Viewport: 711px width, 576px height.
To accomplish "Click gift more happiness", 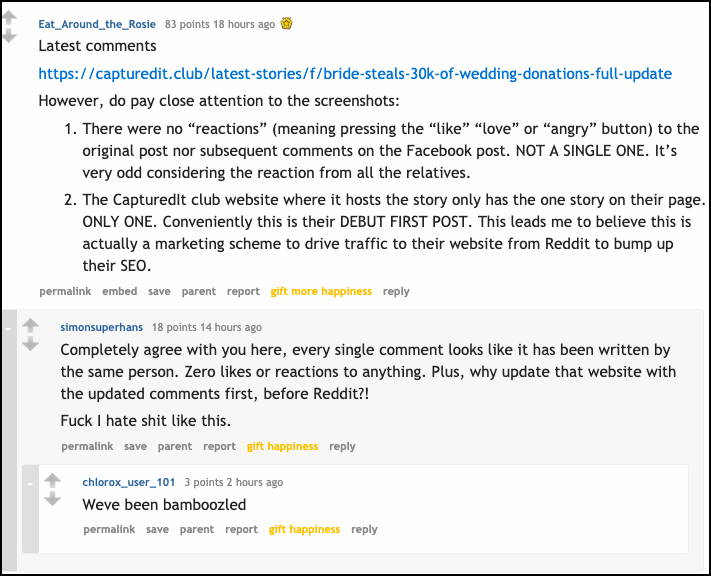I will pyautogui.click(x=321, y=291).
